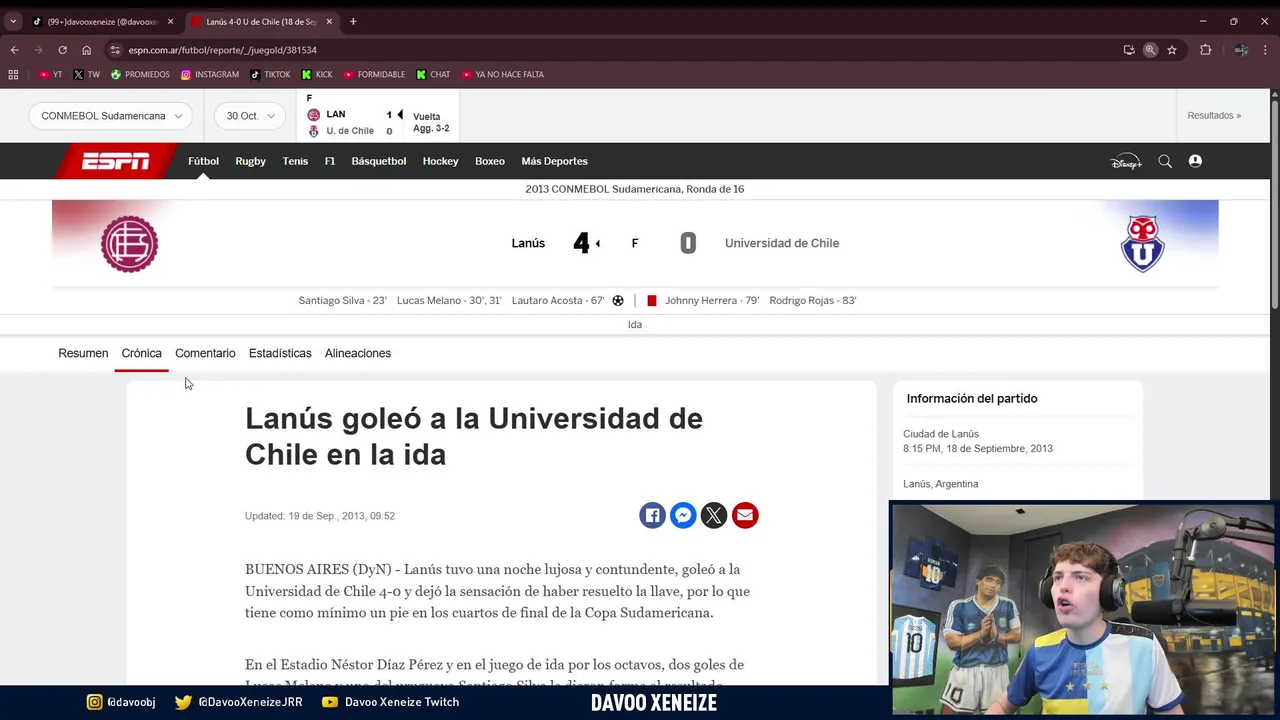
Task: Expand CONMEBOL Sudamericana dropdown
Action: [111, 116]
